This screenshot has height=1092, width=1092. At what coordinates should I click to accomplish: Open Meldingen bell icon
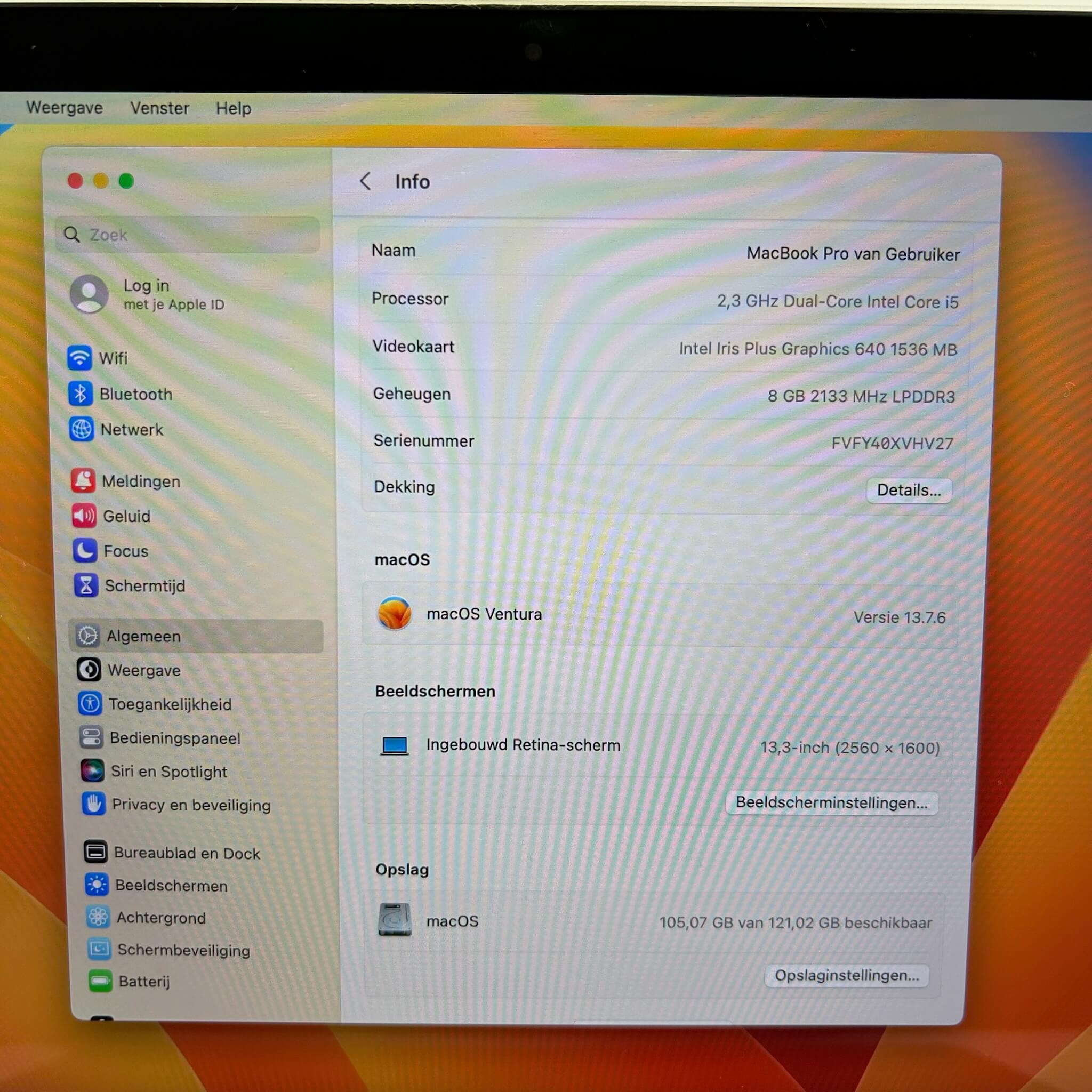coord(83,480)
